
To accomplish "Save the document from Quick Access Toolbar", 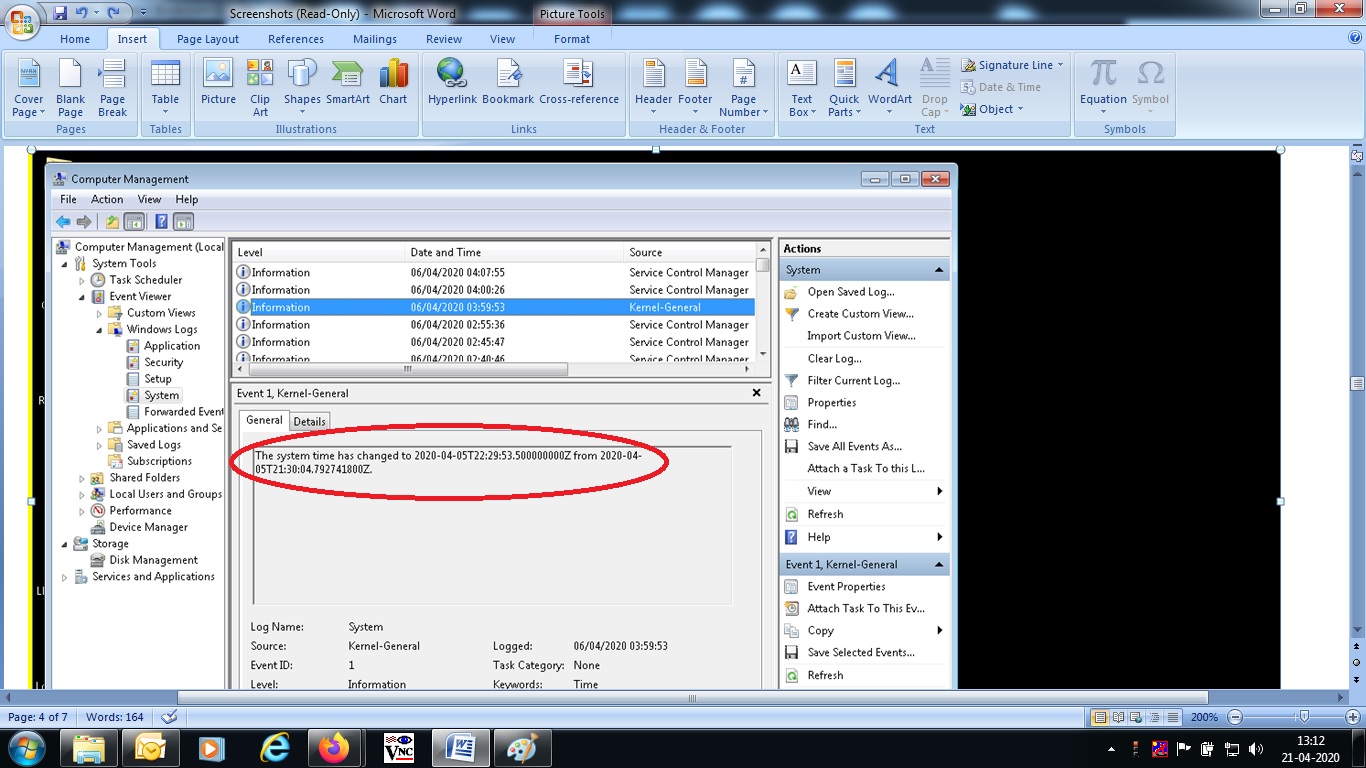I will pyautogui.click(x=60, y=13).
